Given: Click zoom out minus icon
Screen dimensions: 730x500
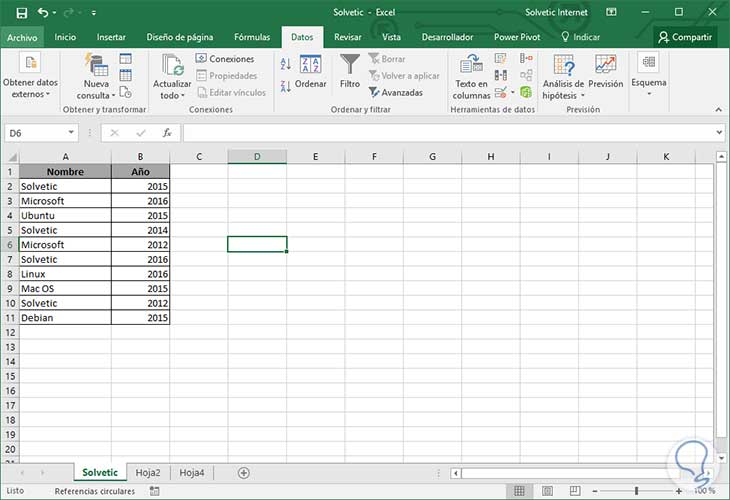Looking at the screenshot, I should pyautogui.click(x=595, y=491).
